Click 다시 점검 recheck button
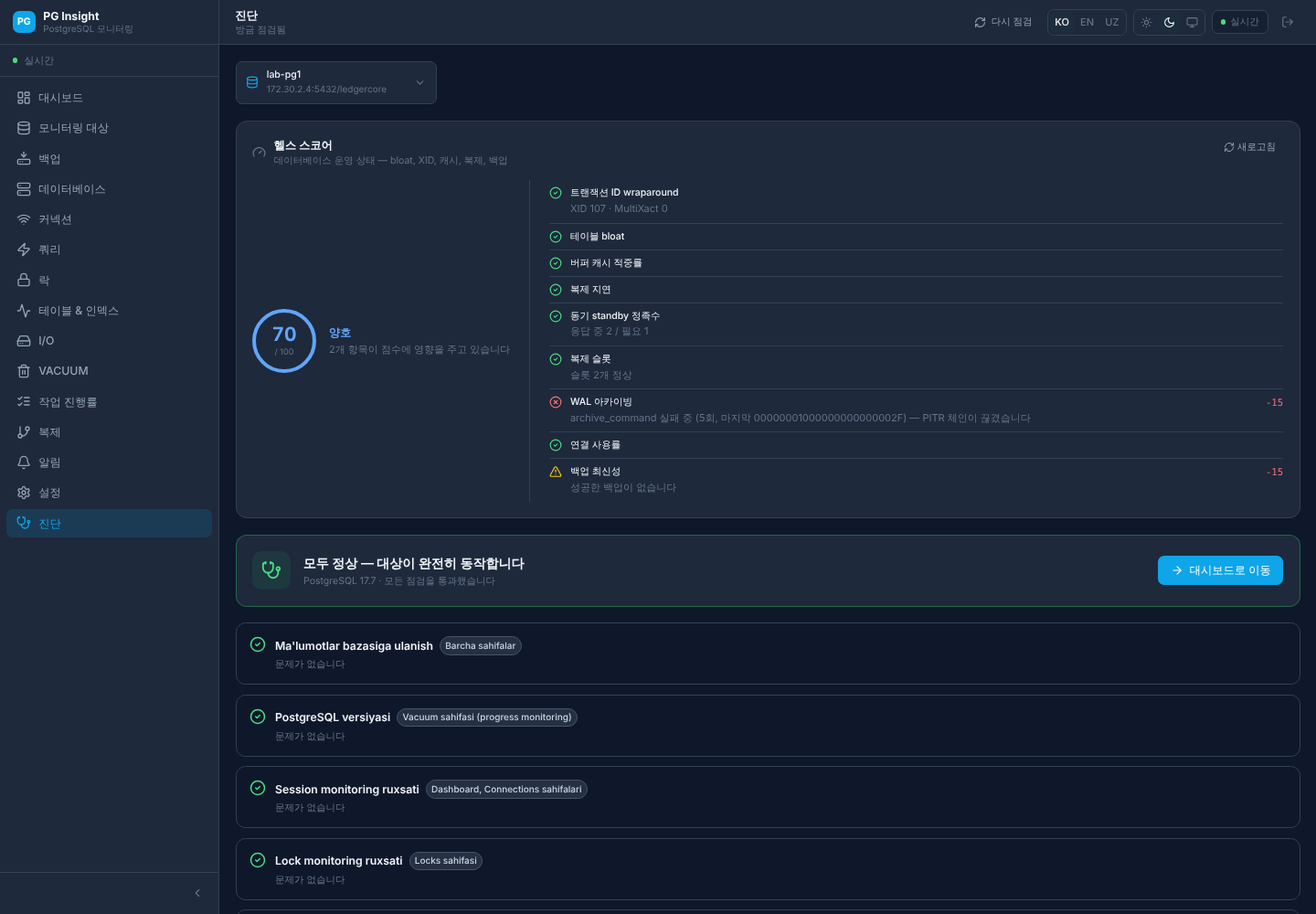 [1003, 22]
